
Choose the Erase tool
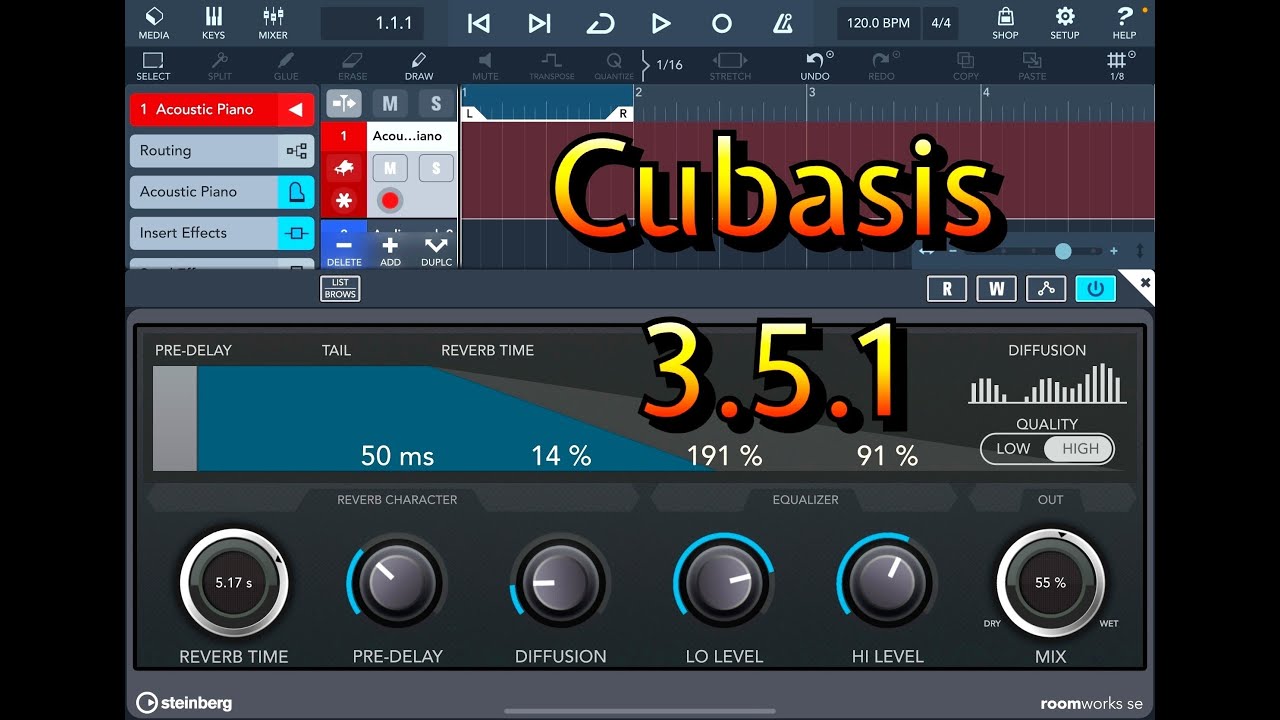pos(352,66)
